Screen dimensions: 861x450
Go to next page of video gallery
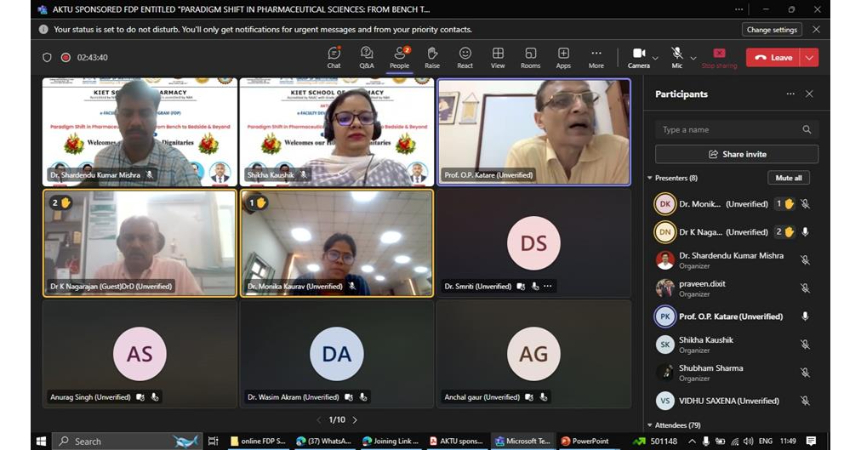pyautogui.click(x=355, y=420)
